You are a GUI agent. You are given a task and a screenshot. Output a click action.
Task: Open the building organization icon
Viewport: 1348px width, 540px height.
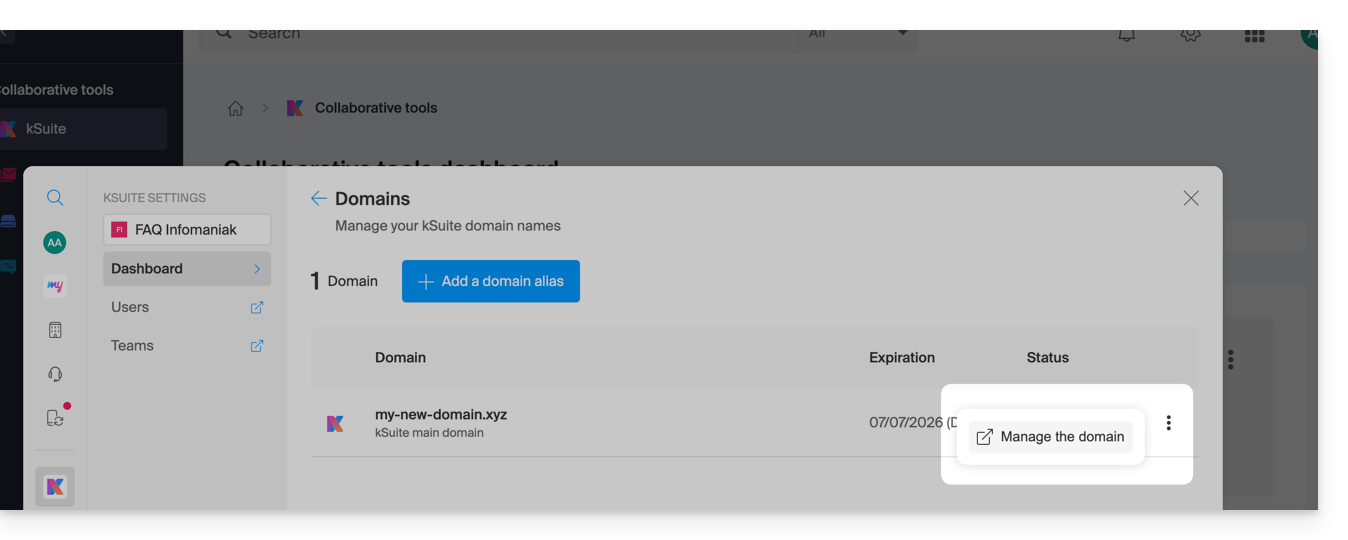(55, 330)
